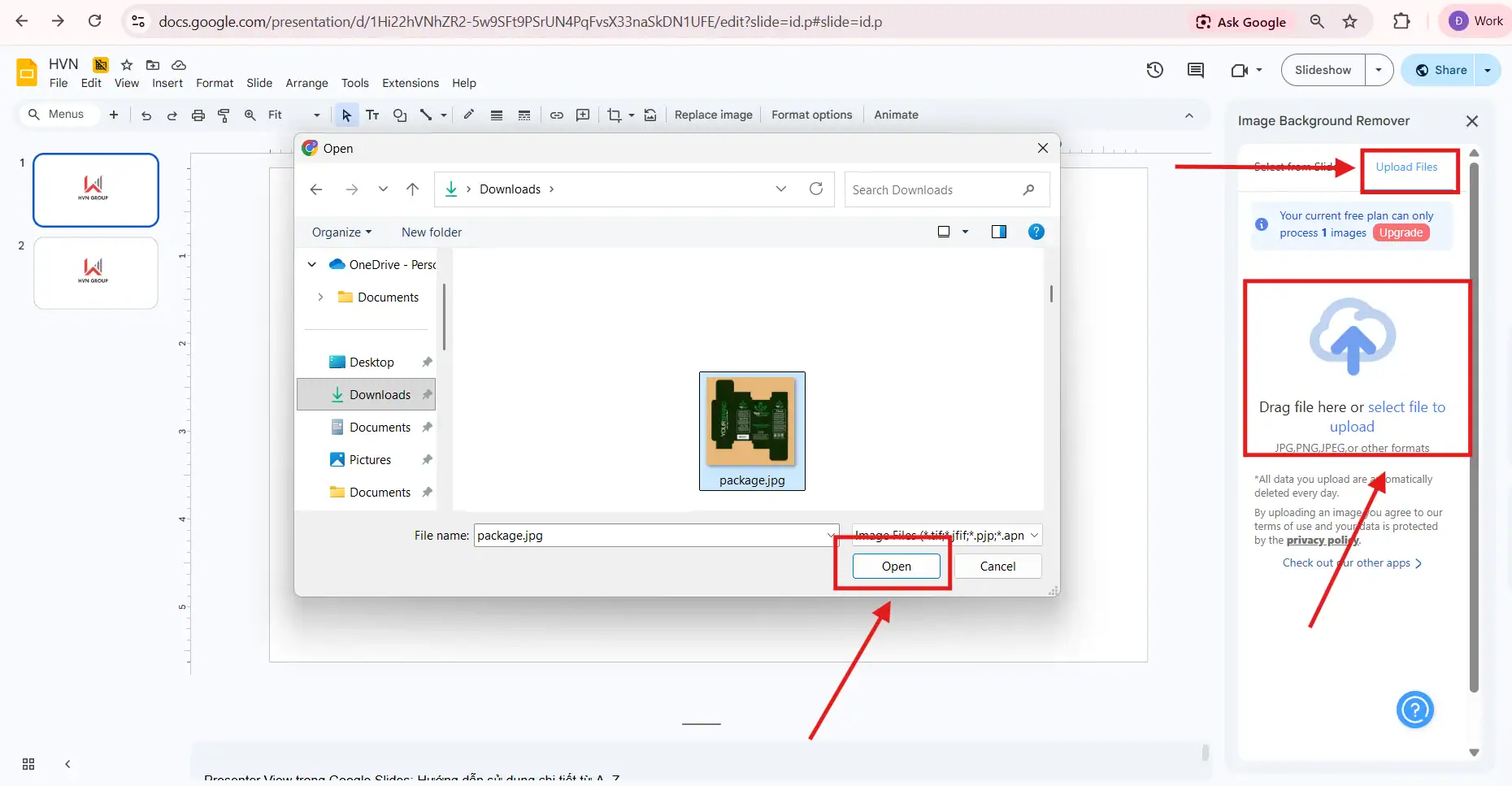Screen dimensions: 1512x786
Task: Open the Organize dropdown menu
Action: [341, 232]
